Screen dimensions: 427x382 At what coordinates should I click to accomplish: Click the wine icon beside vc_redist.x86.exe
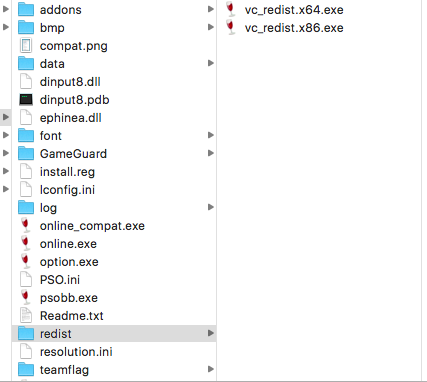click(230, 27)
